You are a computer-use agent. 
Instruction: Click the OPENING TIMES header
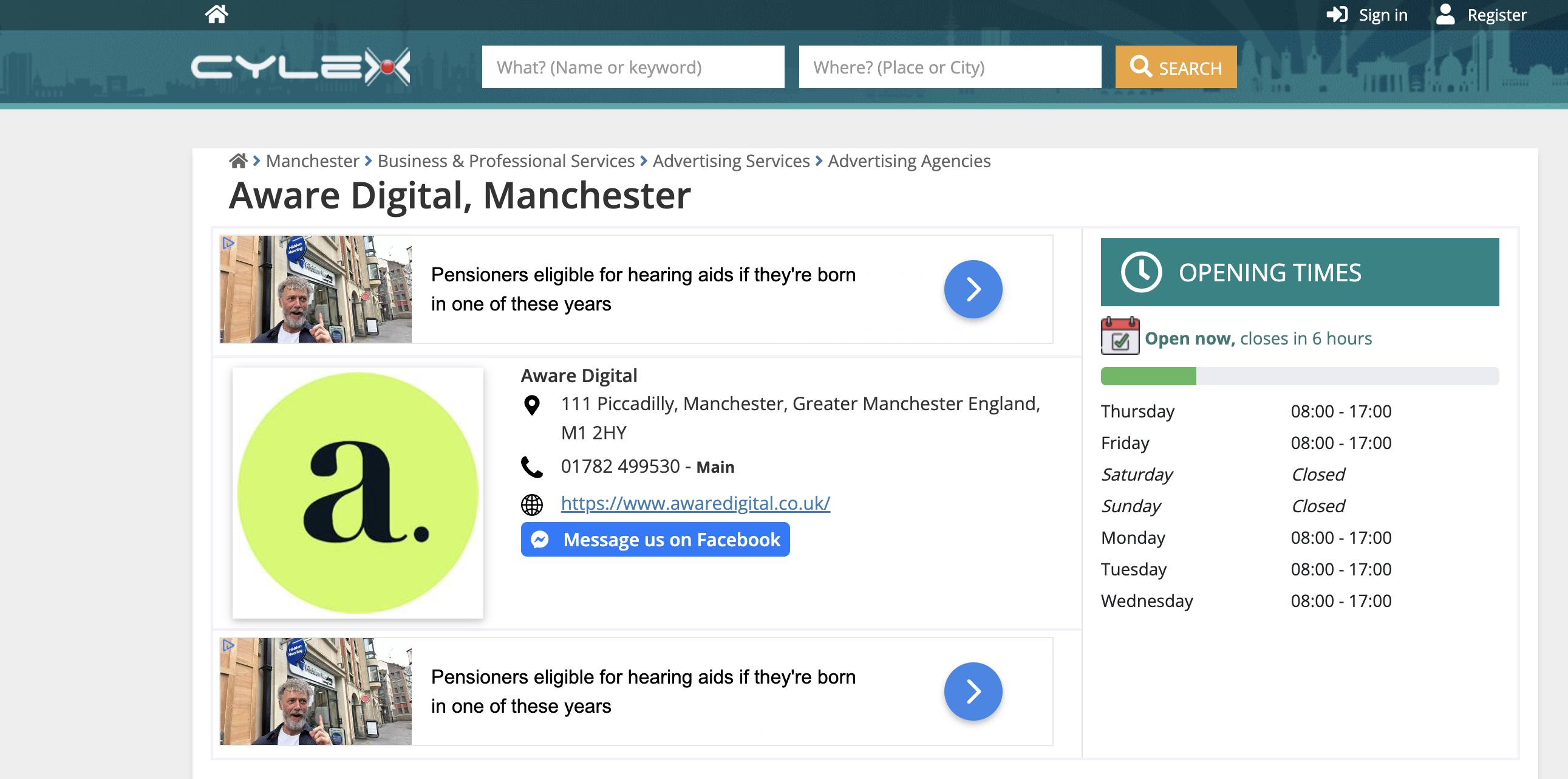1300,272
